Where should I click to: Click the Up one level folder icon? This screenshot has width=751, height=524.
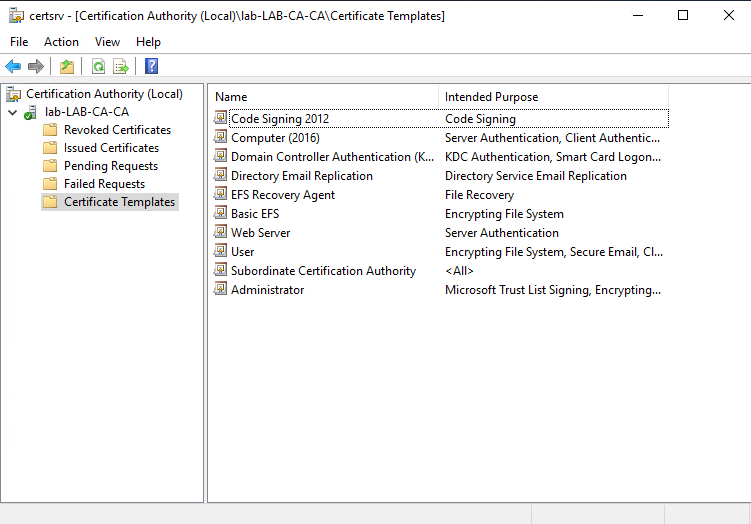pyautogui.click(x=66, y=67)
